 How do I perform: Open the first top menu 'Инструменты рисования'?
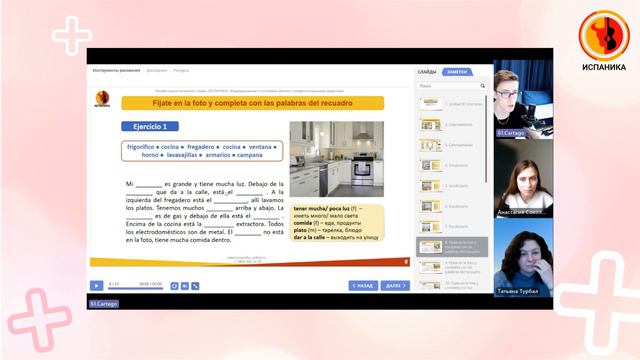116,71
